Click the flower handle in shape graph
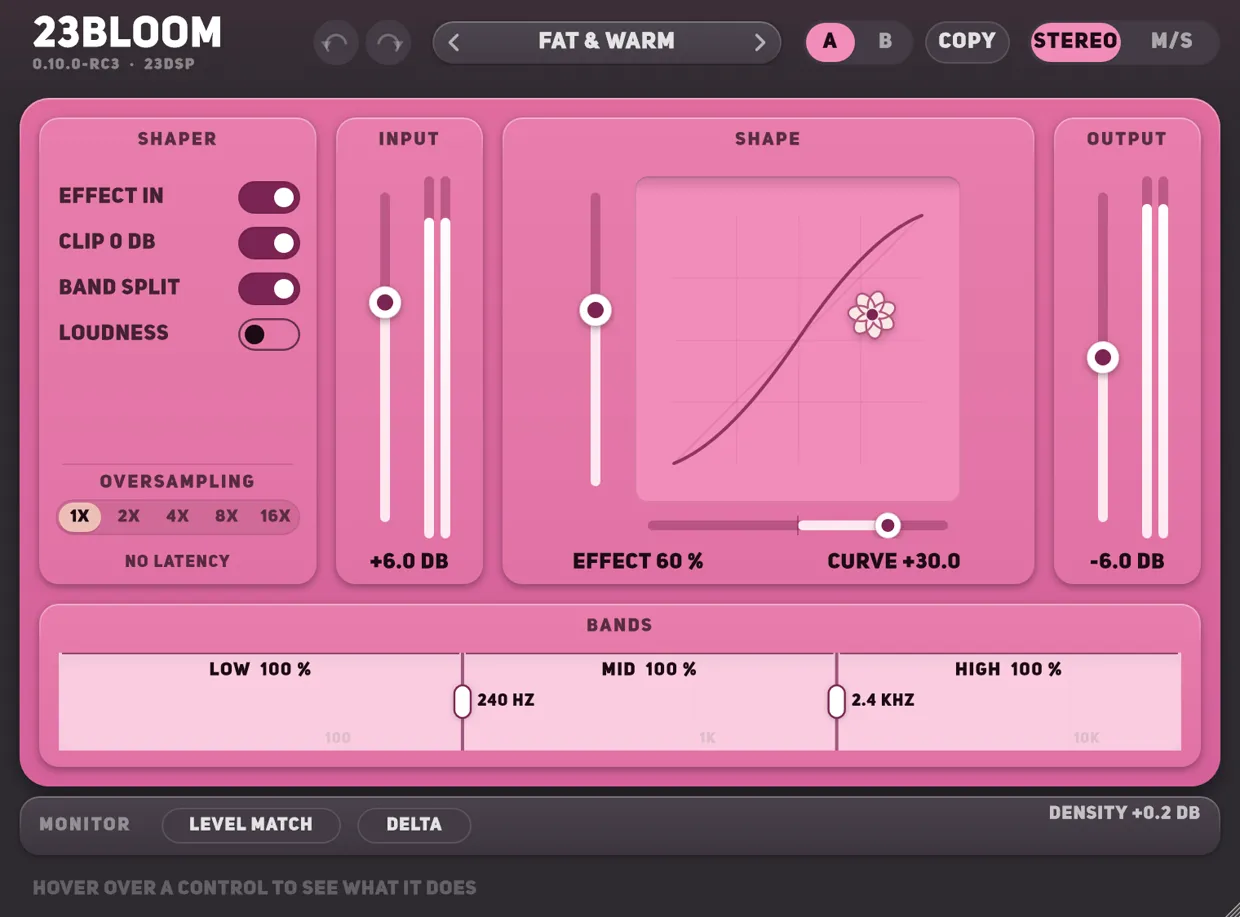The height and width of the screenshot is (917, 1240). (x=872, y=314)
